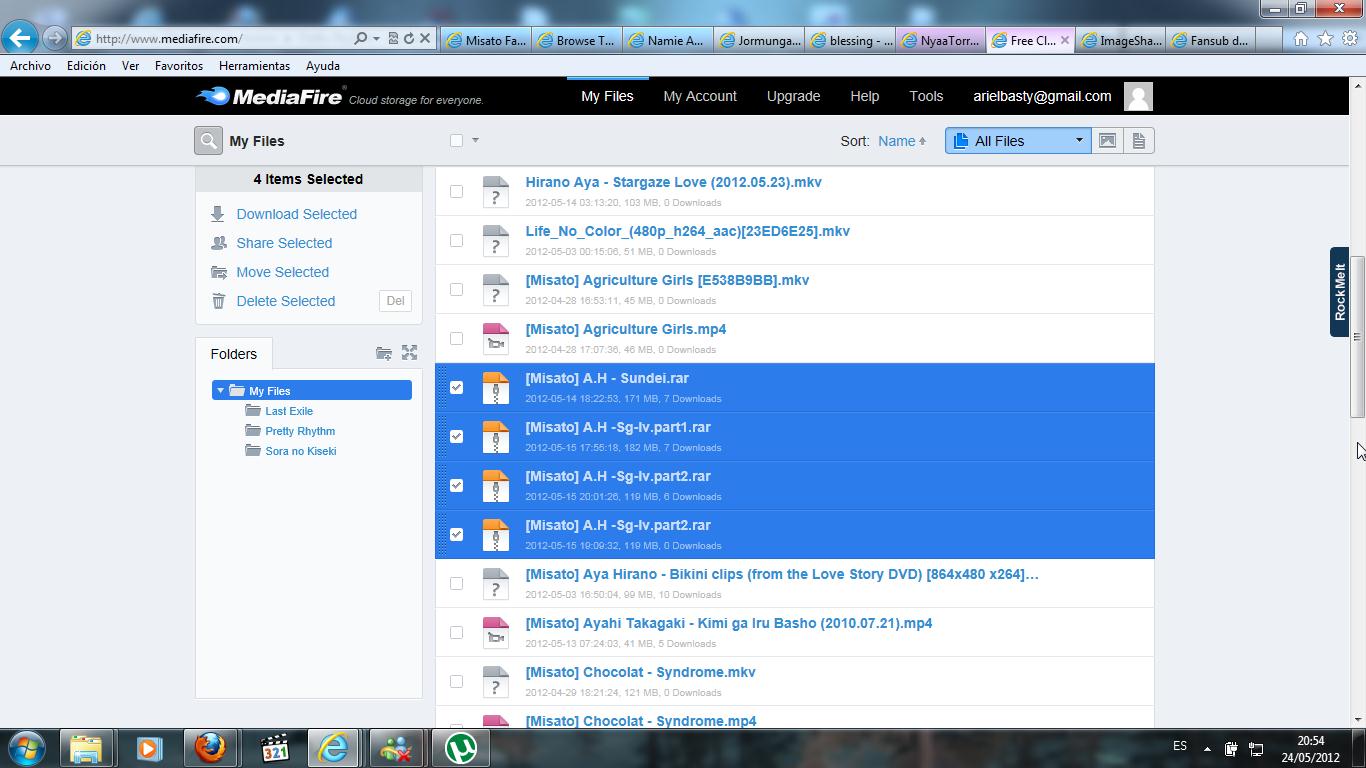Click the MediaFire logo
This screenshot has height=768, width=1366.
point(271,96)
